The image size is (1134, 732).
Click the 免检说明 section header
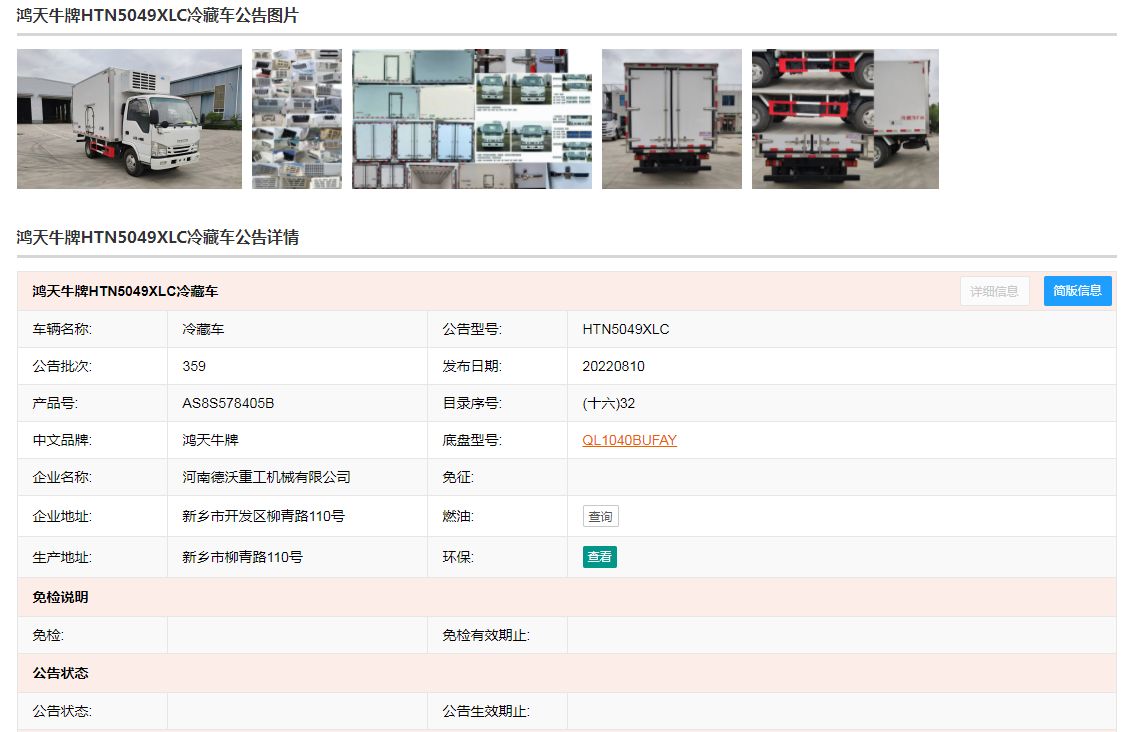[60, 597]
